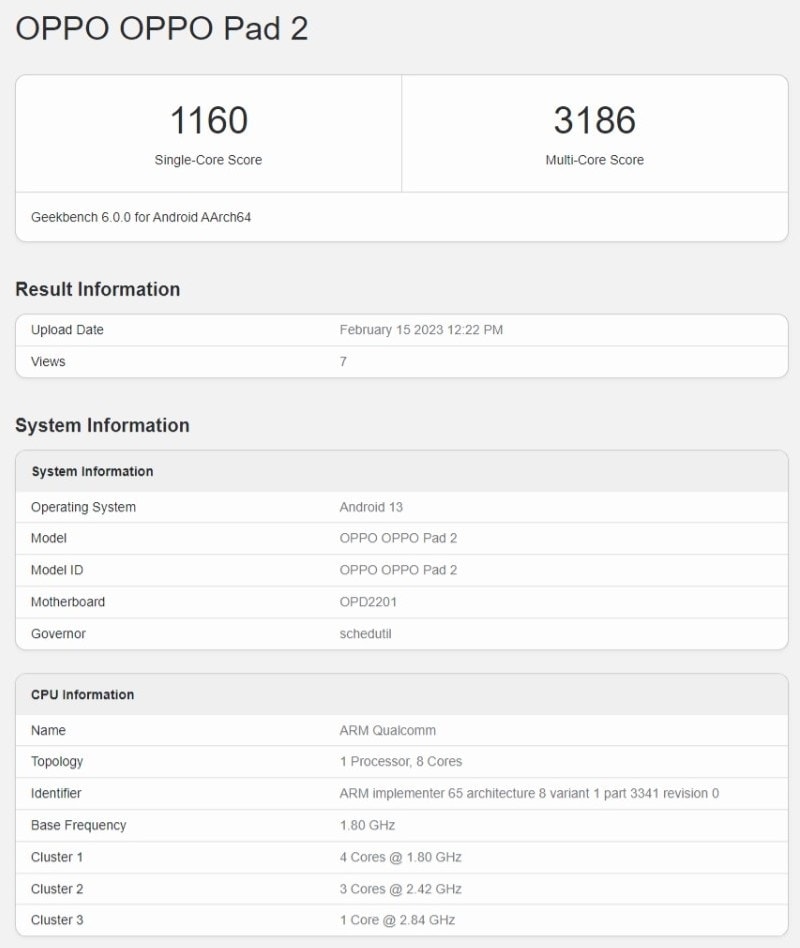Click the System Information table header

coord(92,472)
